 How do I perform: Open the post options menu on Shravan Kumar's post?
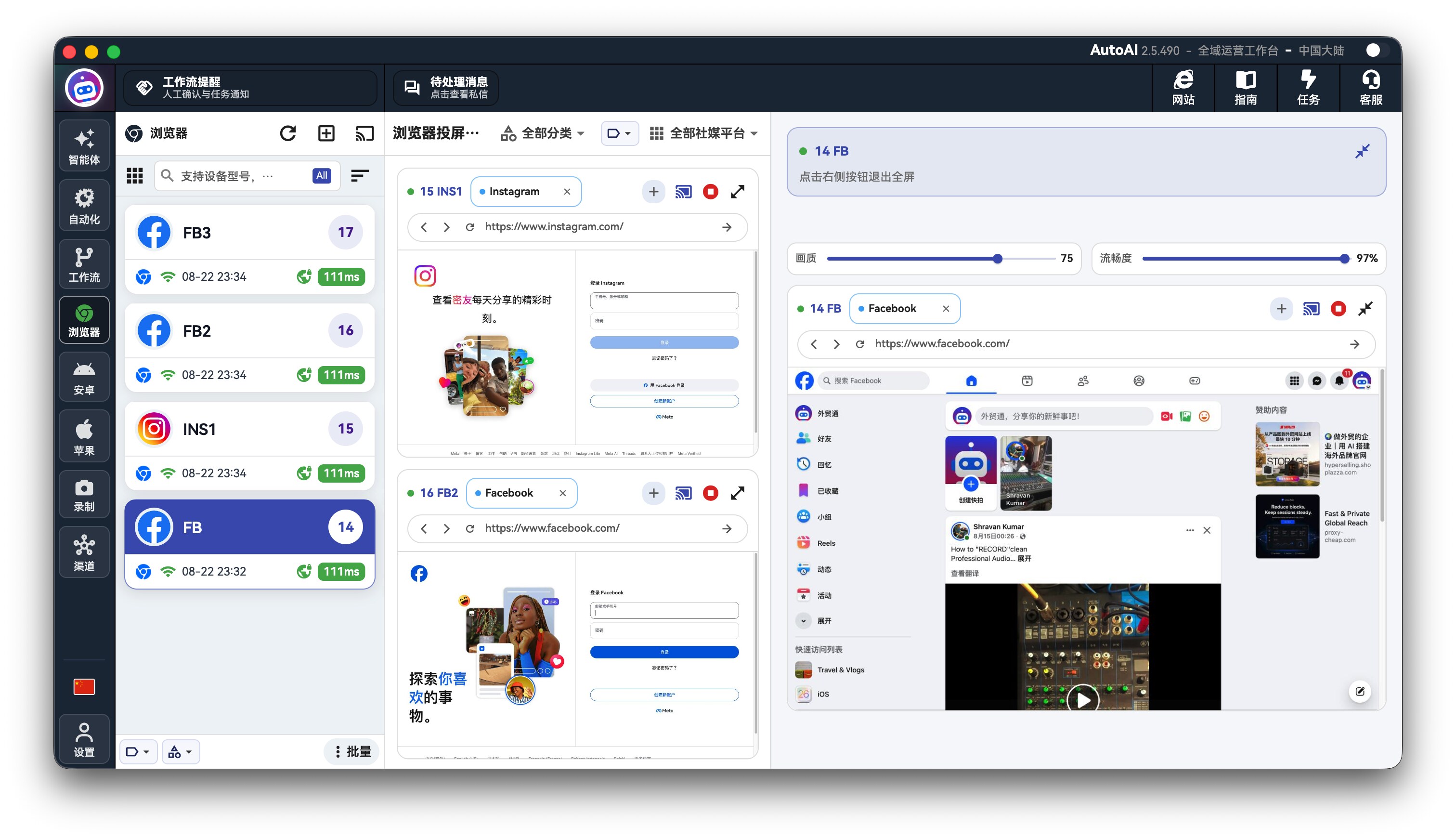point(1190,530)
